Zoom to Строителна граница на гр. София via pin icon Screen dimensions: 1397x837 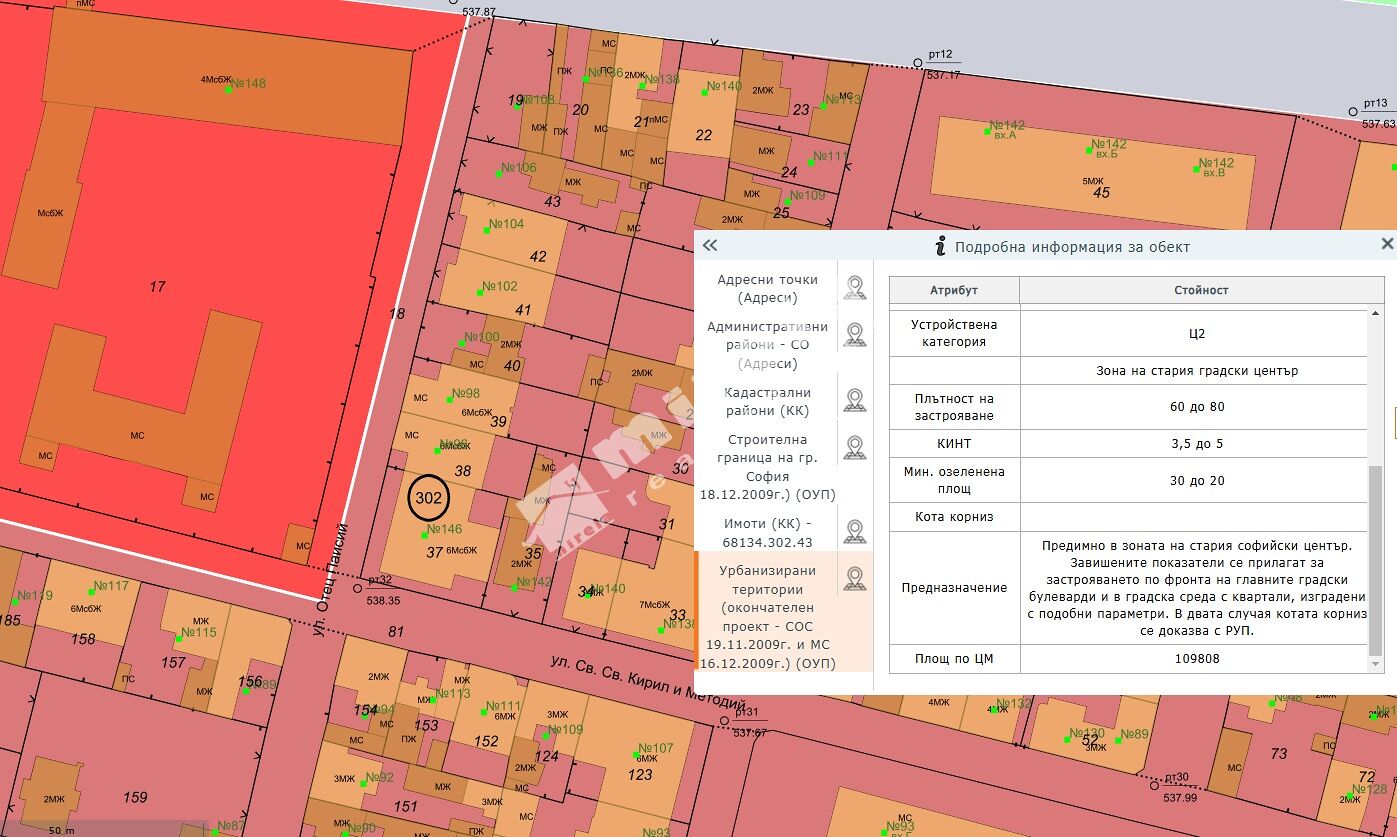coord(854,447)
